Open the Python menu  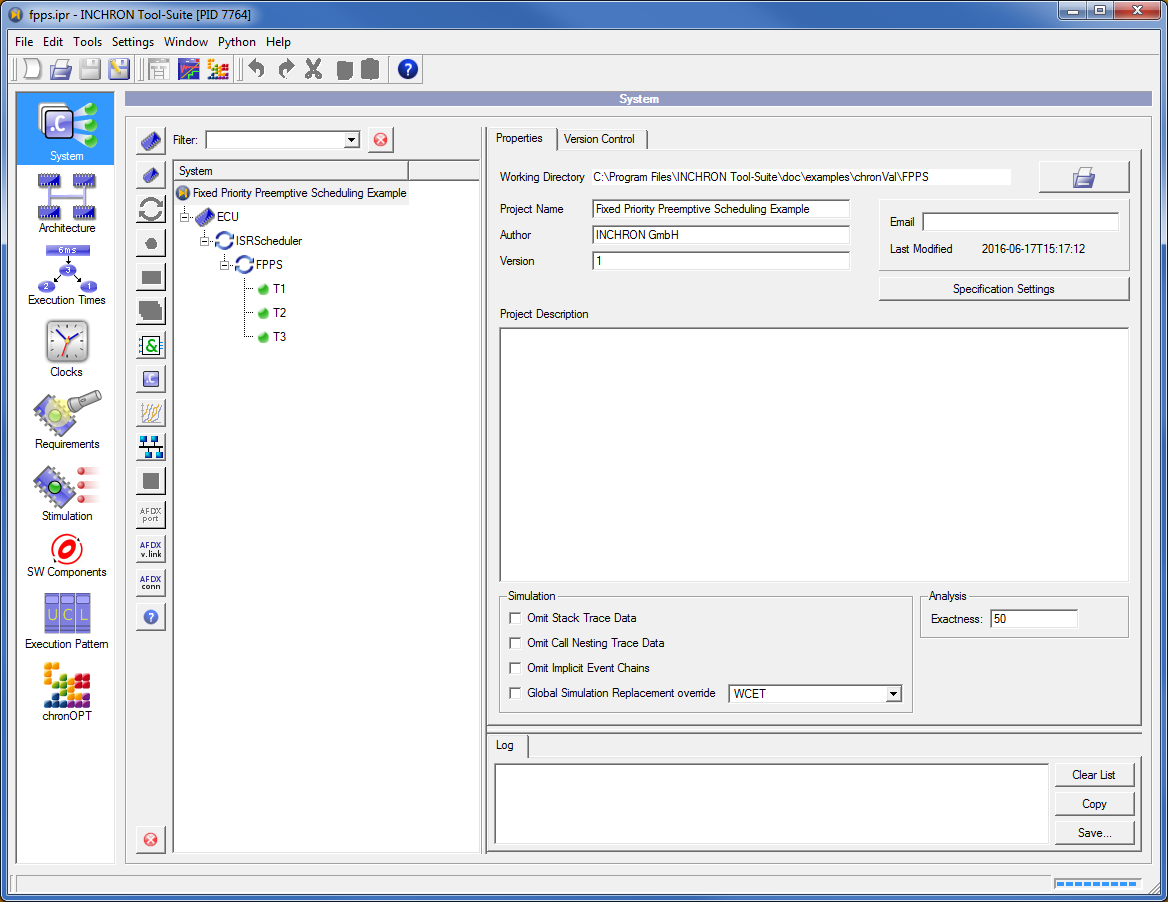pos(237,42)
